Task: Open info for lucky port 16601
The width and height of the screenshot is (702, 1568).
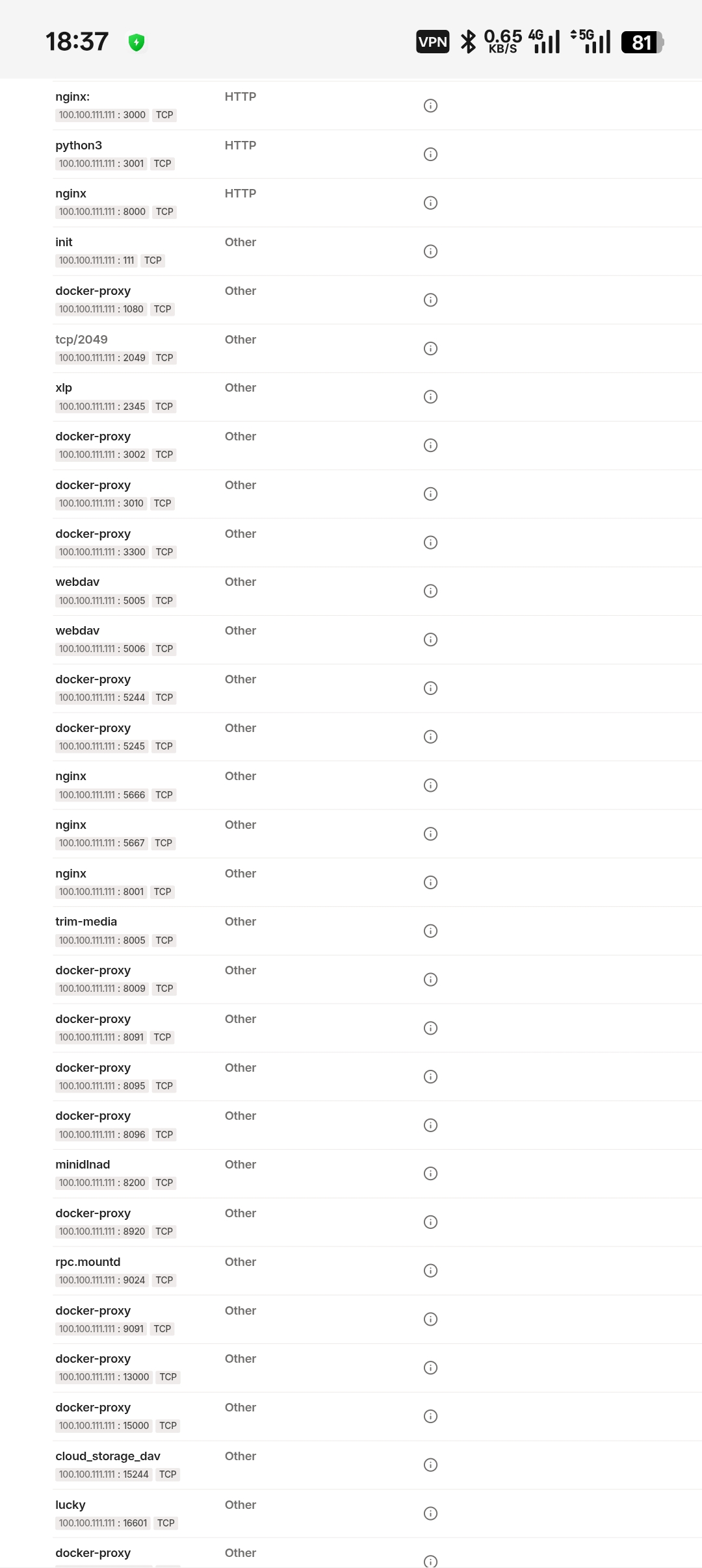Action: (430, 1513)
